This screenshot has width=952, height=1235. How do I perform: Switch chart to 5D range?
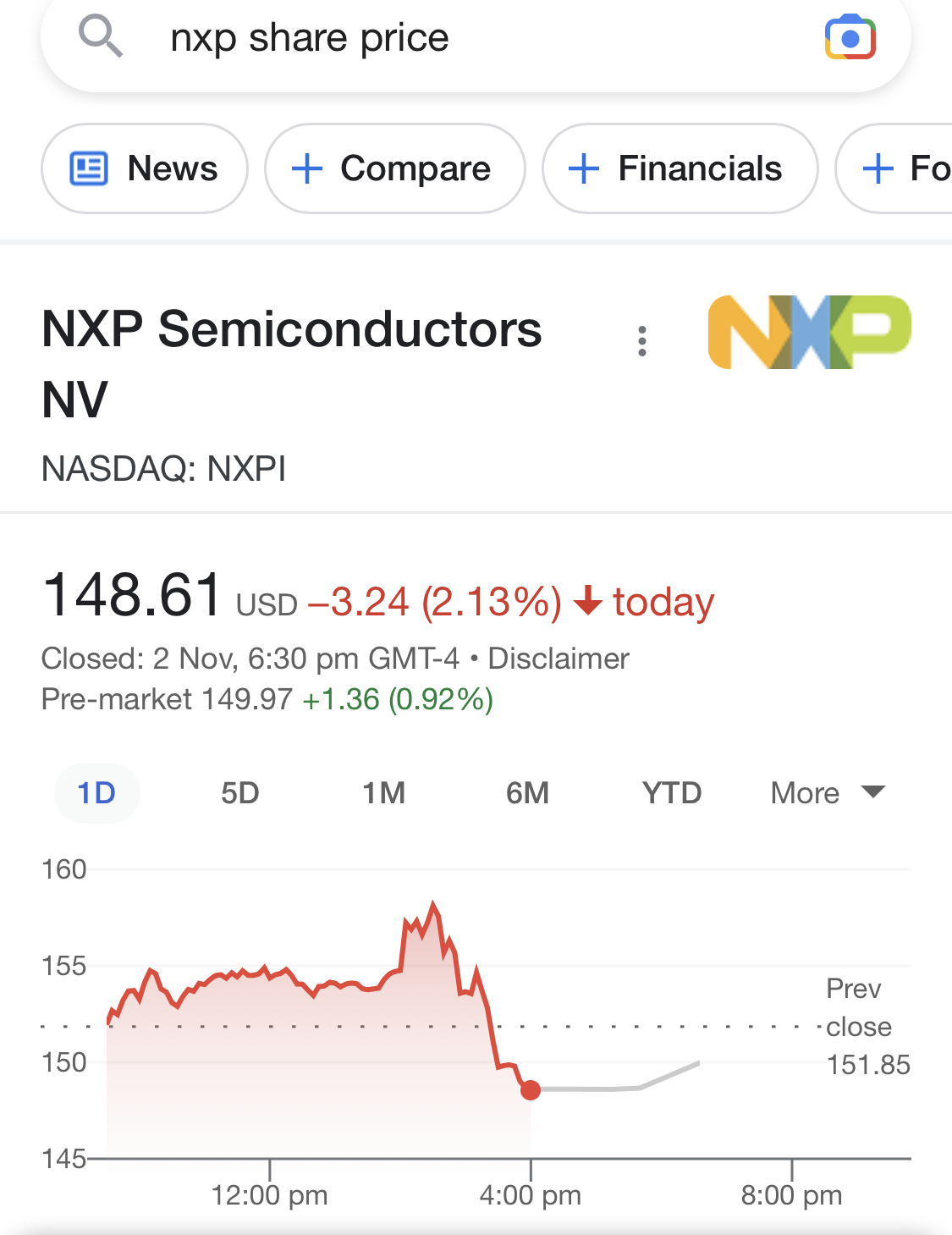(x=240, y=793)
